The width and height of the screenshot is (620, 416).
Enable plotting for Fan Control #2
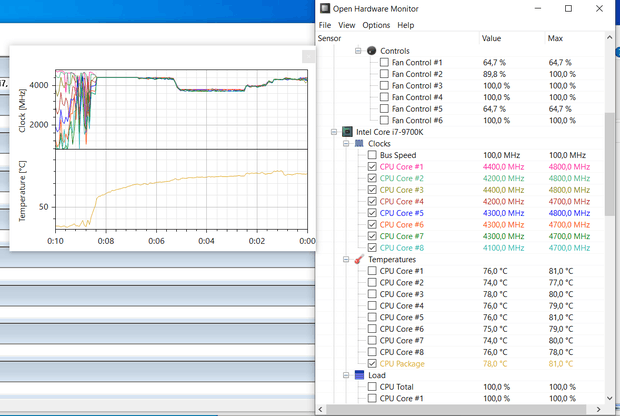coord(385,74)
